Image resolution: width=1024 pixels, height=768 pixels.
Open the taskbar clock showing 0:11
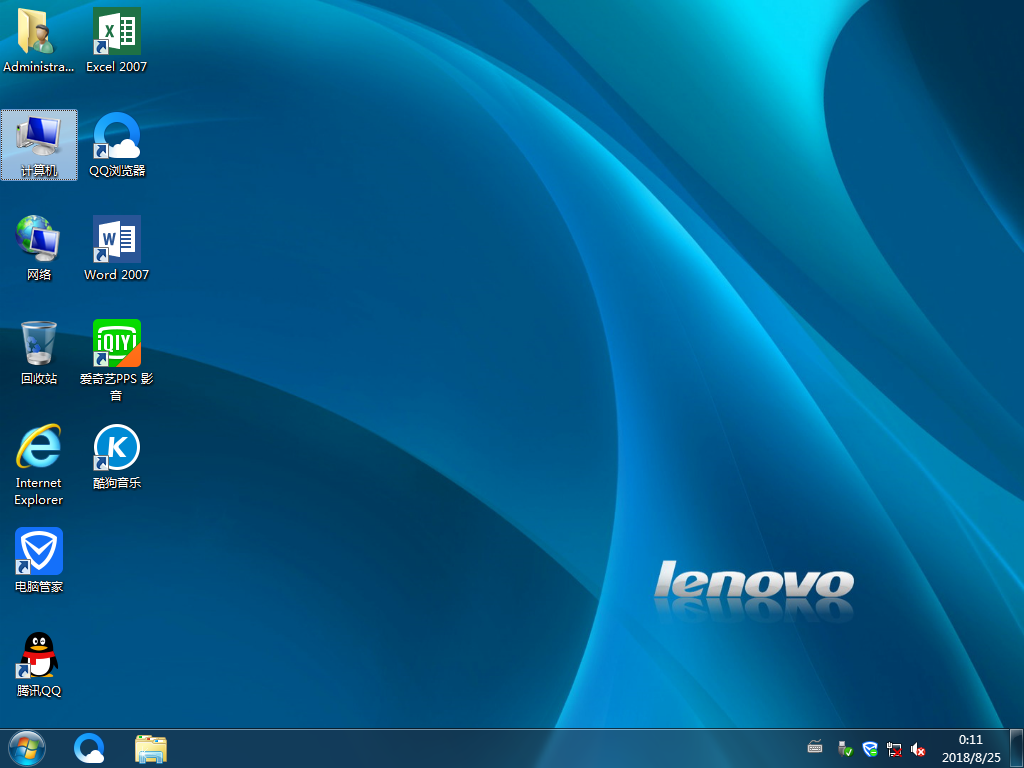coord(970,748)
